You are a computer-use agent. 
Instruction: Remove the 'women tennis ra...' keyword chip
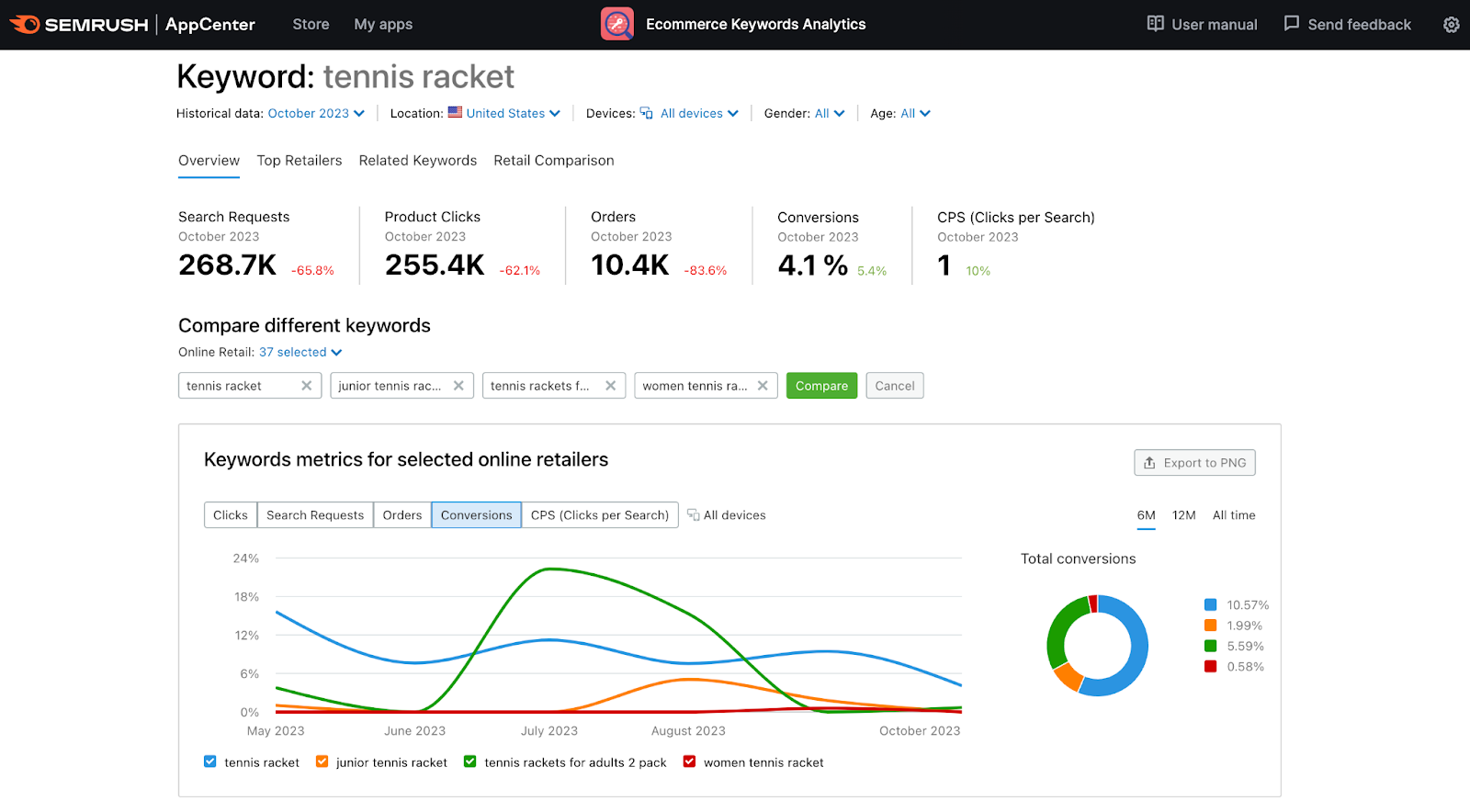(763, 386)
